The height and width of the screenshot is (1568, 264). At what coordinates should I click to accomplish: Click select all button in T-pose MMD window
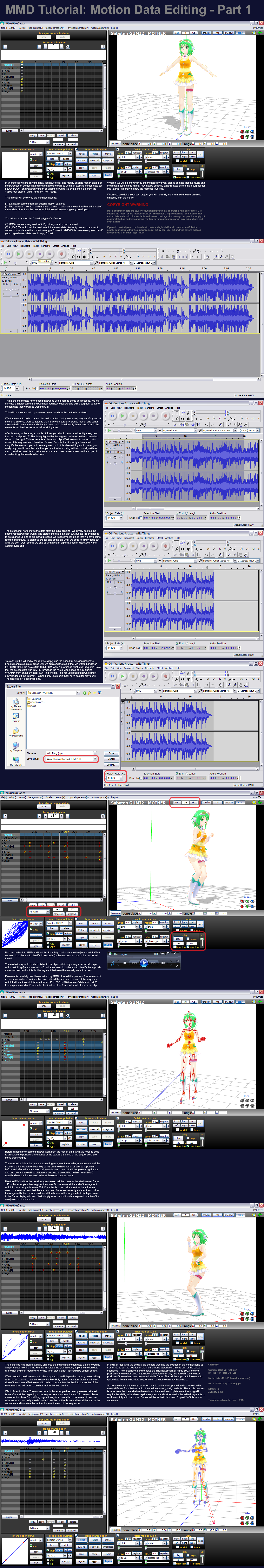tap(95, 161)
